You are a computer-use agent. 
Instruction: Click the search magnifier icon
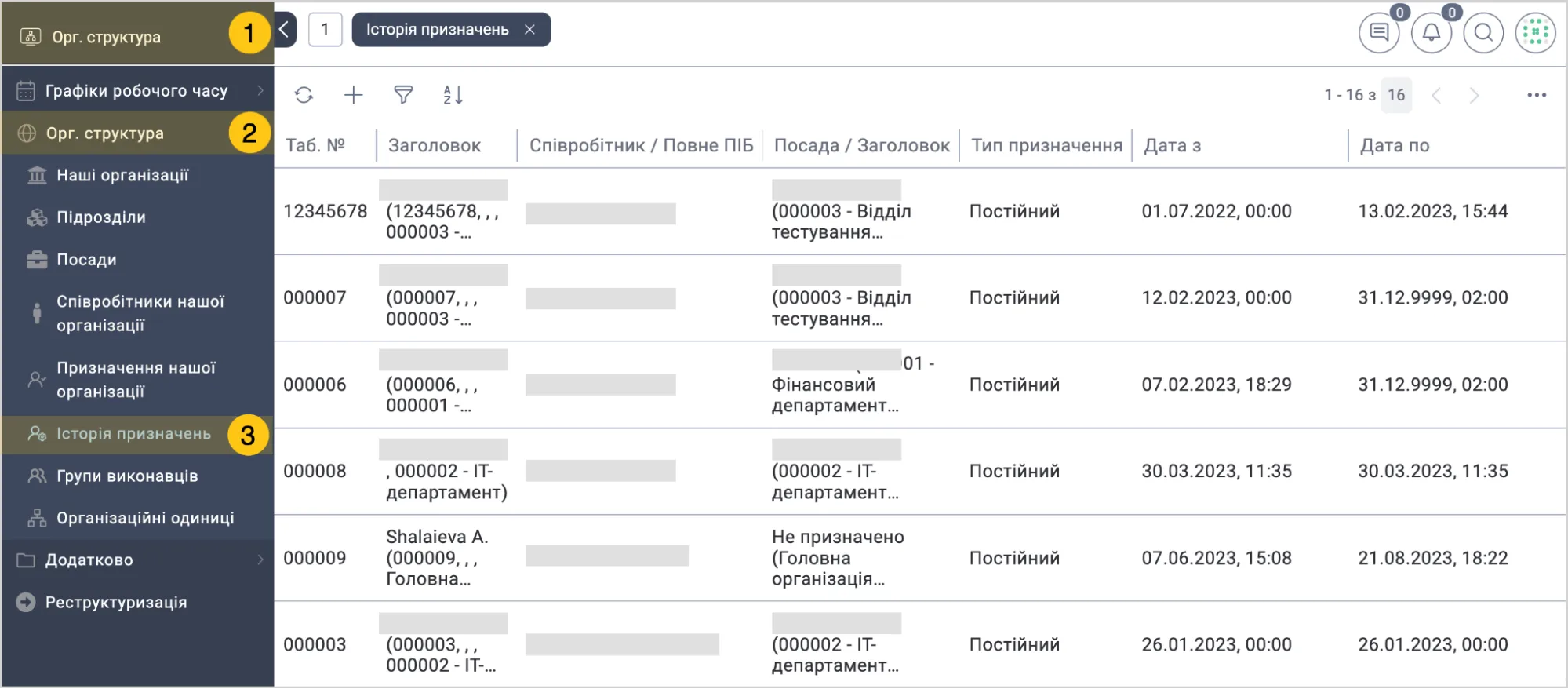point(1483,33)
